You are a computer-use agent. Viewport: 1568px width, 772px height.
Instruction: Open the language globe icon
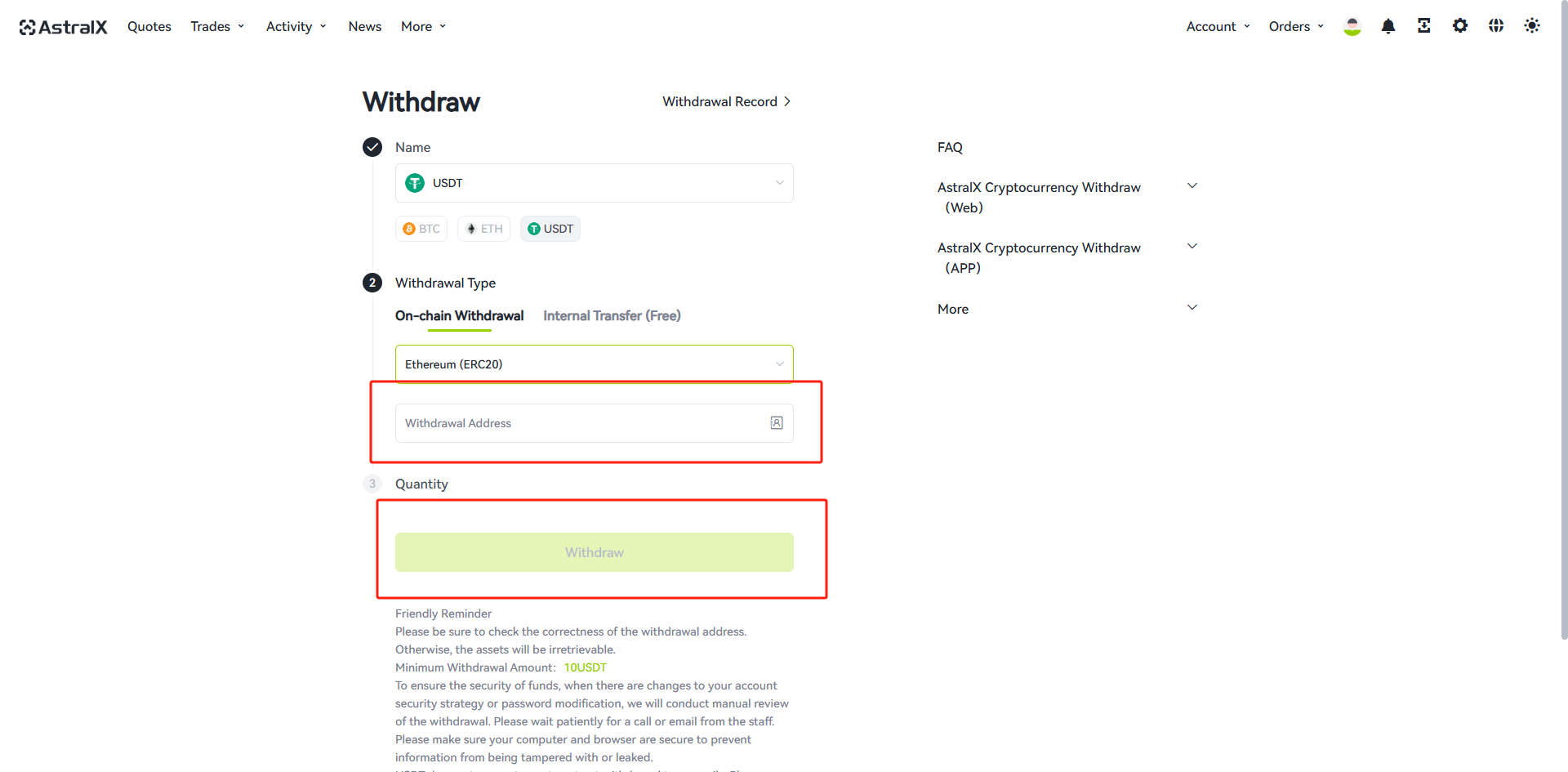coord(1495,26)
